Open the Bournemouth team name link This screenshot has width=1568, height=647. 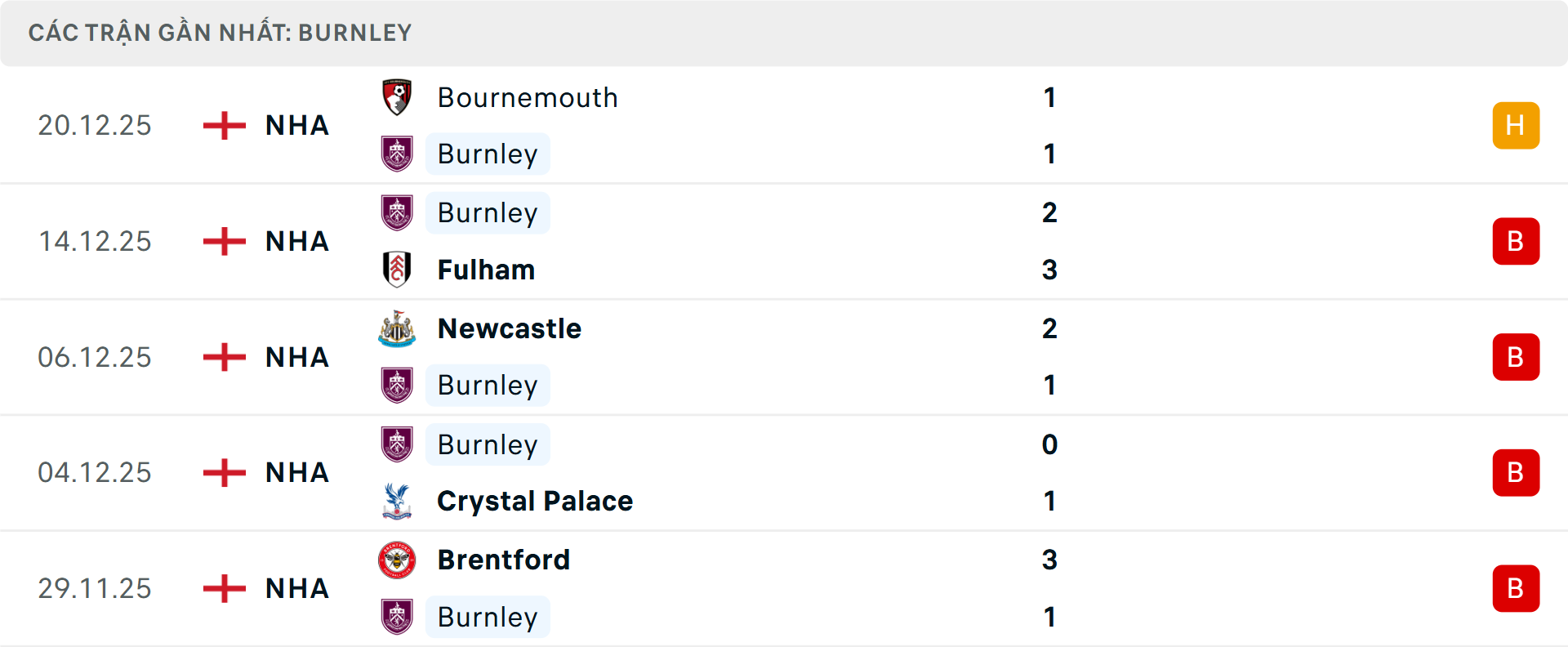pos(527,97)
